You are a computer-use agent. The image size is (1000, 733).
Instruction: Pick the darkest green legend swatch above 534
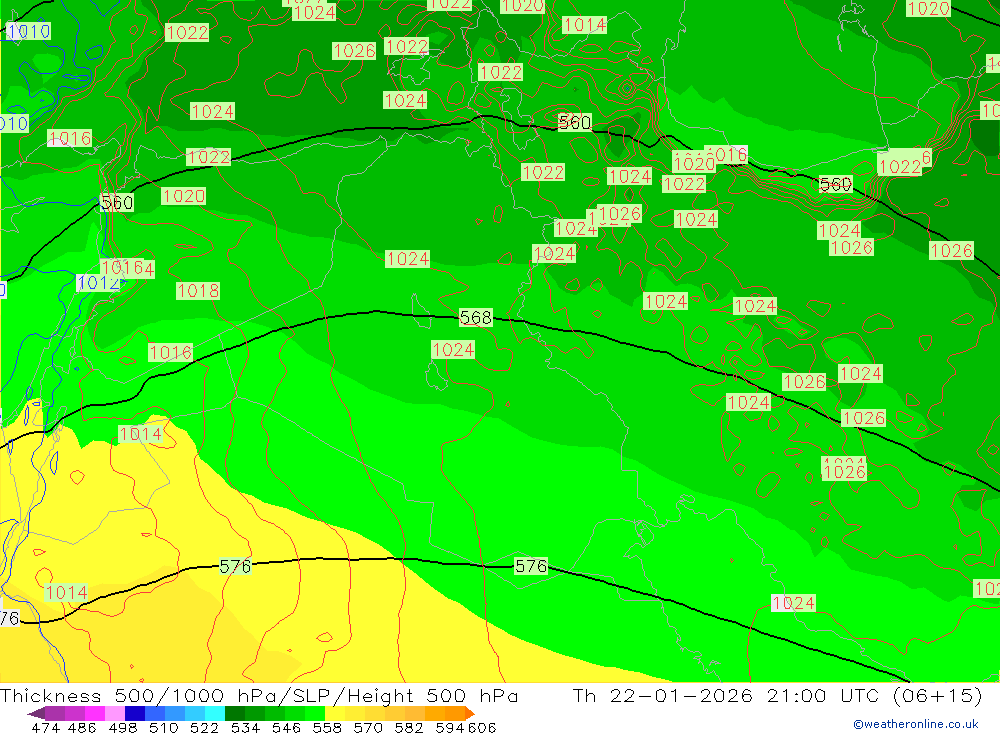point(235,713)
